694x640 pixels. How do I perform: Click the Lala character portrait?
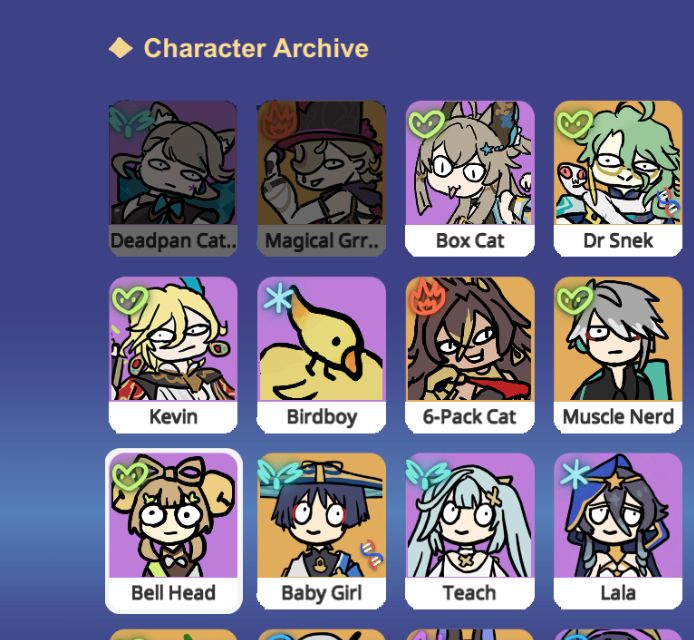[618, 515]
